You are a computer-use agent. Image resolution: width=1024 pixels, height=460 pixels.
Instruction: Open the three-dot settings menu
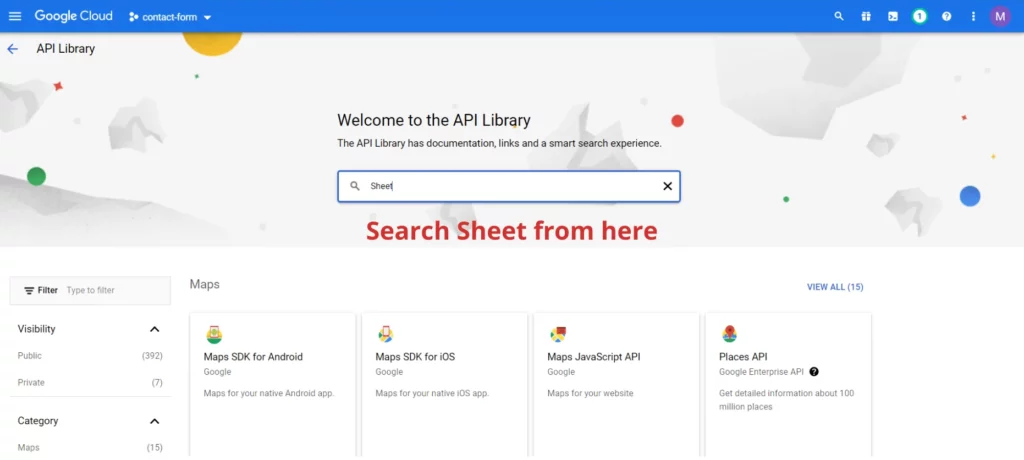click(x=973, y=16)
